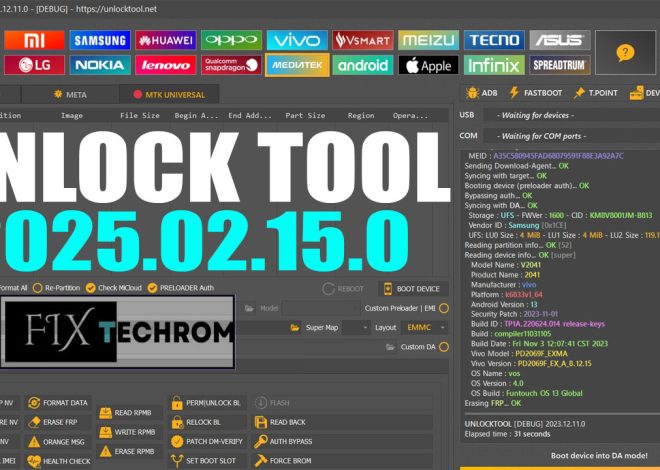
Task: Select the MediaTek chipset icon
Action: click(297, 65)
